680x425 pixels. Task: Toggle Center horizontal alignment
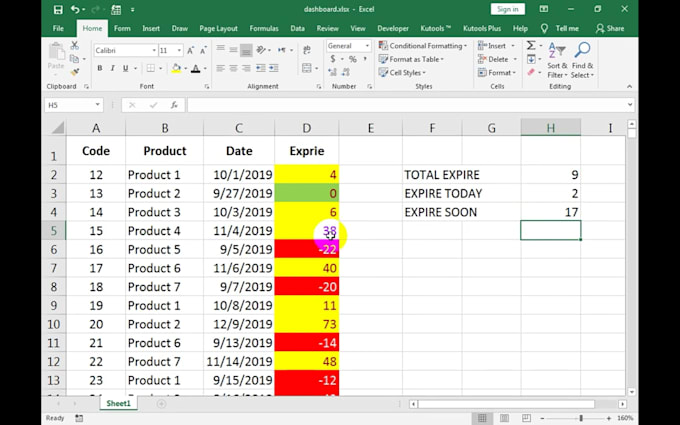pyautogui.click(x=233, y=68)
